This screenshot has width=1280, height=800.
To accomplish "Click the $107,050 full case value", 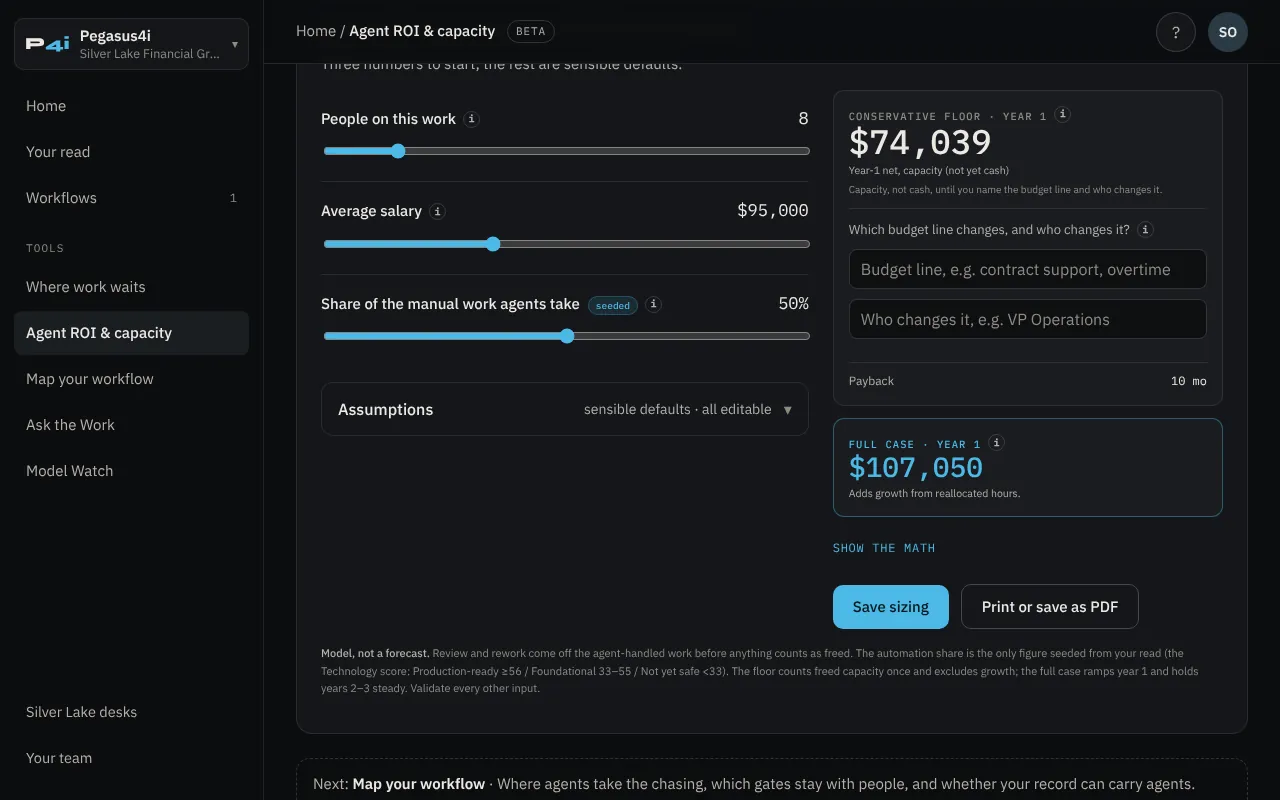I will 916,467.
